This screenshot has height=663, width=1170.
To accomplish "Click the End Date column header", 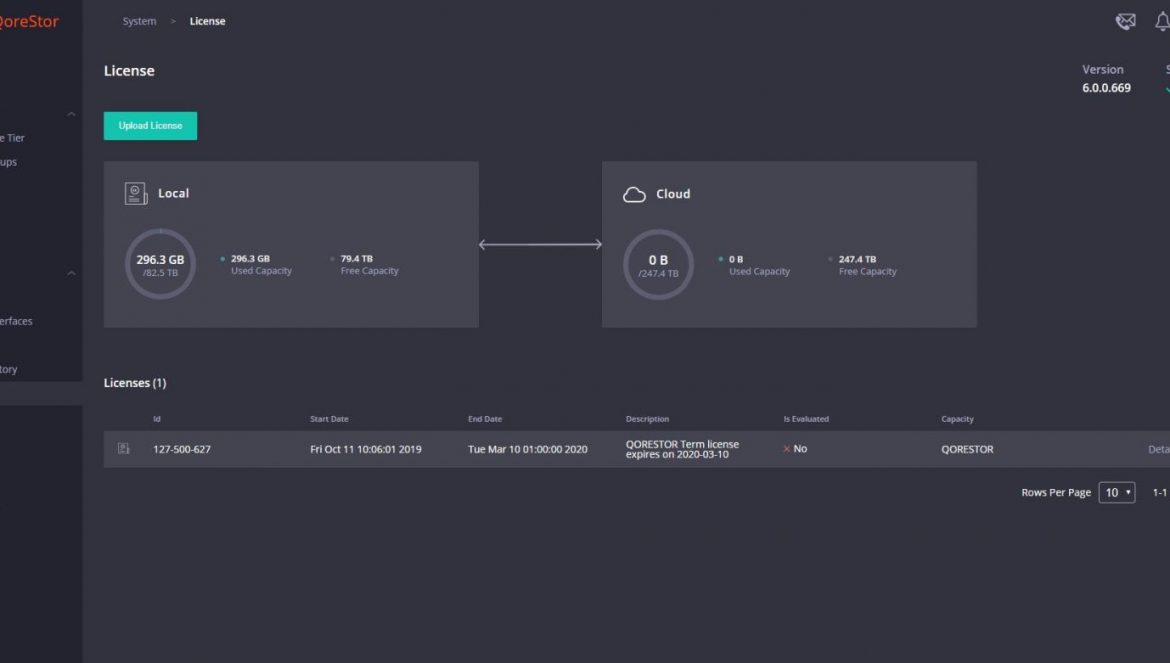I will tap(485, 419).
